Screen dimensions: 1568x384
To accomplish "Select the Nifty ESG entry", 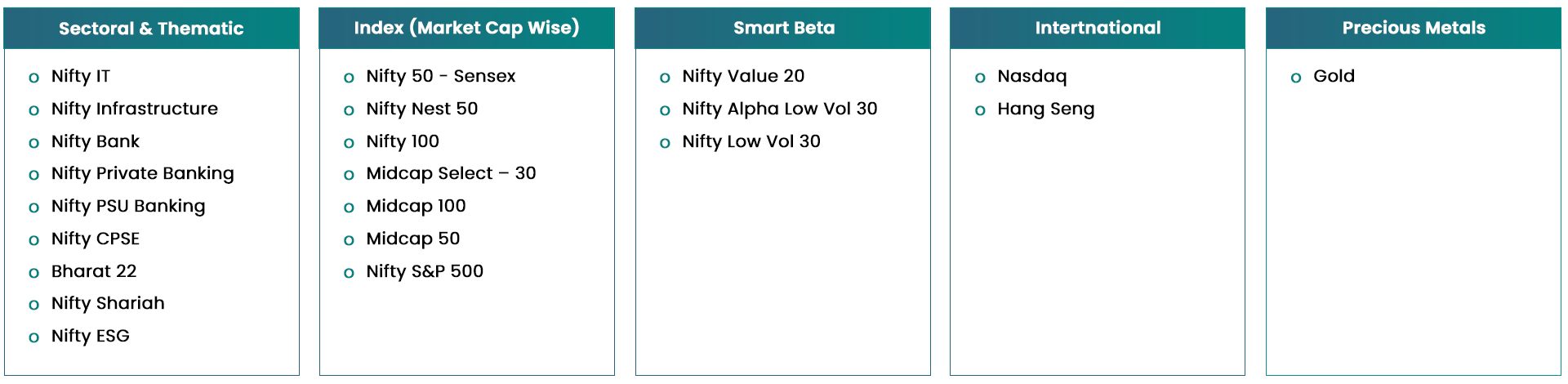I will 90,336.
